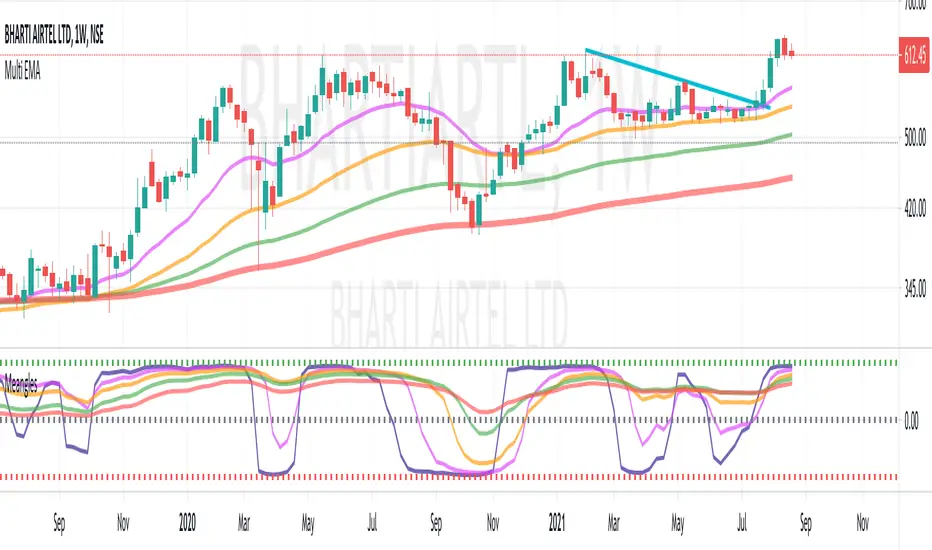Screen dimensions: 932x550
Task: Click the Mar label right after 2020
Action: (x=244, y=523)
